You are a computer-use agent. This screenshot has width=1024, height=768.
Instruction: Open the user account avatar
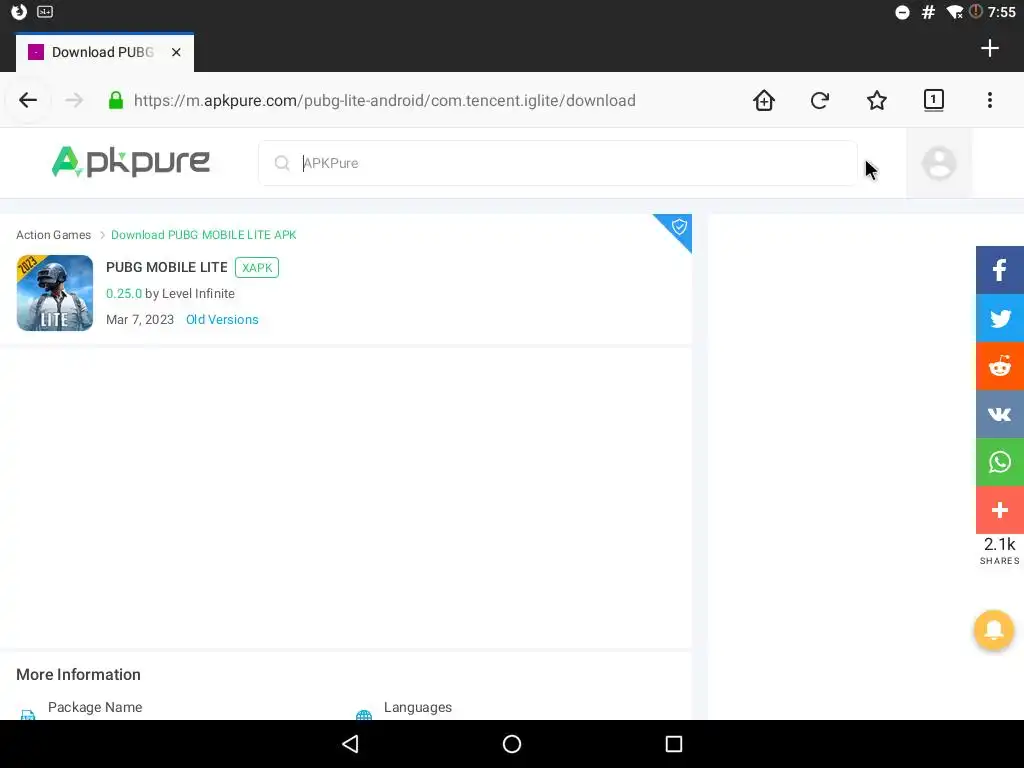[938, 163]
